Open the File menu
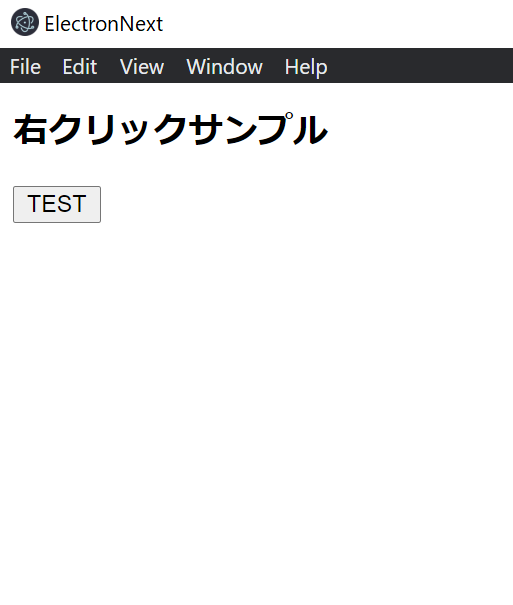The width and height of the screenshot is (513, 605). [25, 66]
